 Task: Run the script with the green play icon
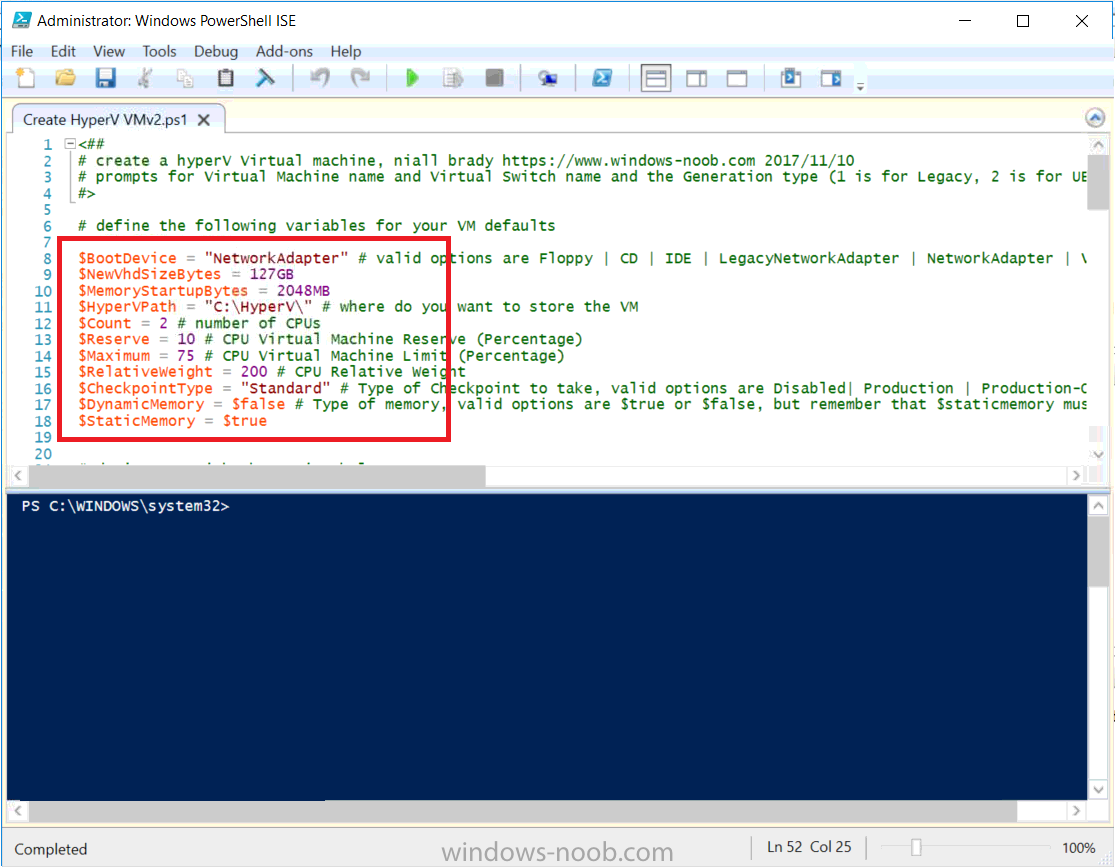[x=412, y=78]
